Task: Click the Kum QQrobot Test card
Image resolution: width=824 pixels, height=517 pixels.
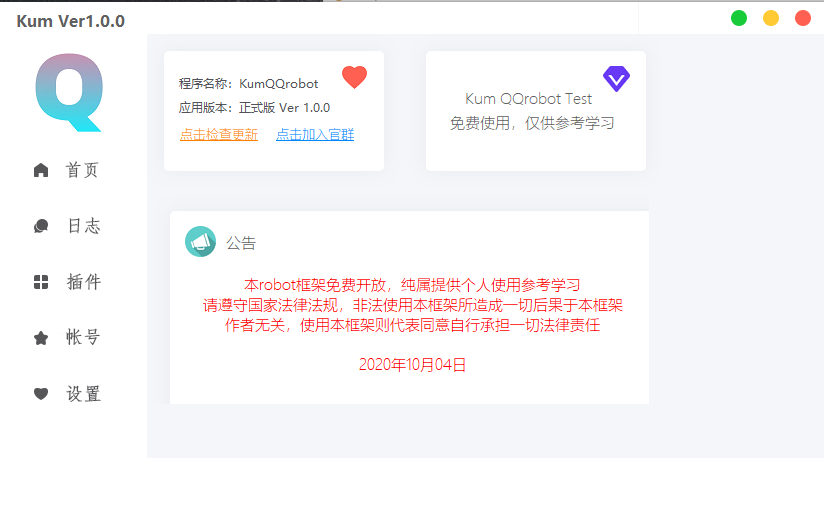Action: click(x=535, y=111)
